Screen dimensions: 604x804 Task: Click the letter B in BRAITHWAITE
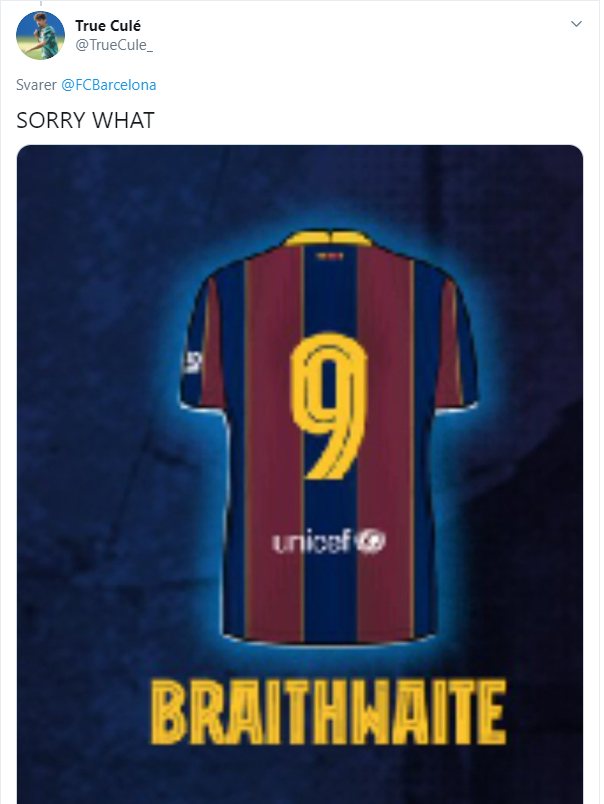(168, 712)
